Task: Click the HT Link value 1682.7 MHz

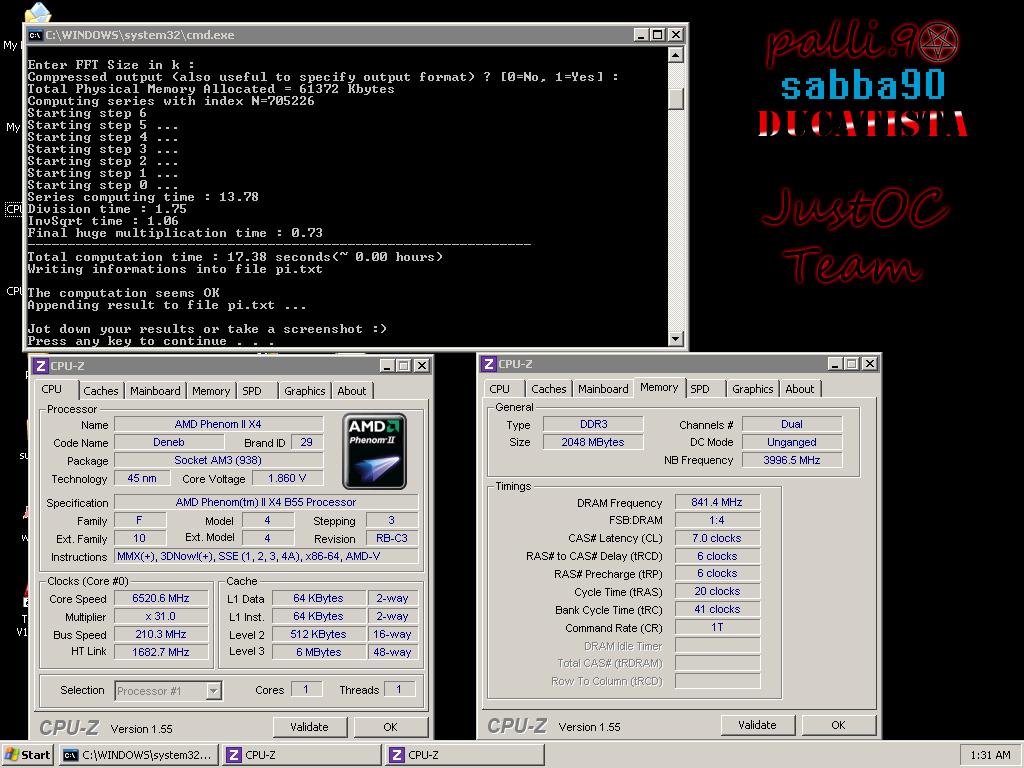Action: tap(161, 652)
